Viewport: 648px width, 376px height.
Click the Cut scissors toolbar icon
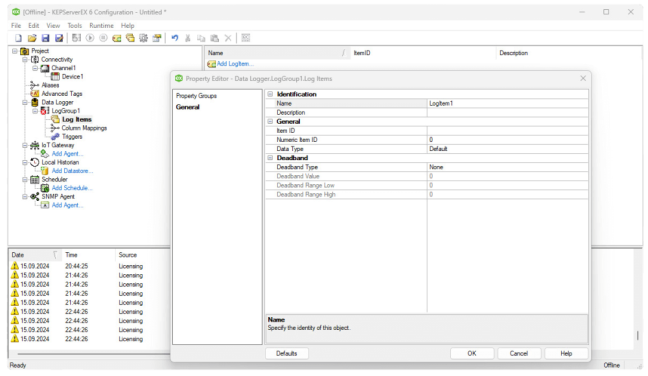click(188, 38)
